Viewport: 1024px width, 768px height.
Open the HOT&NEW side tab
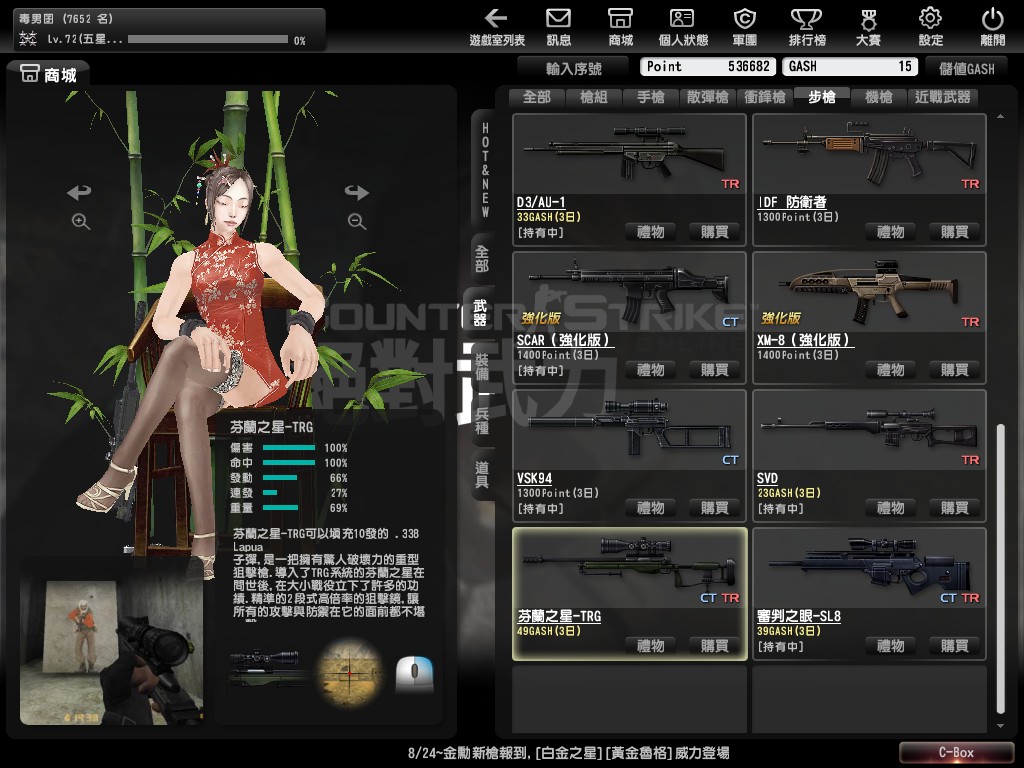point(484,169)
